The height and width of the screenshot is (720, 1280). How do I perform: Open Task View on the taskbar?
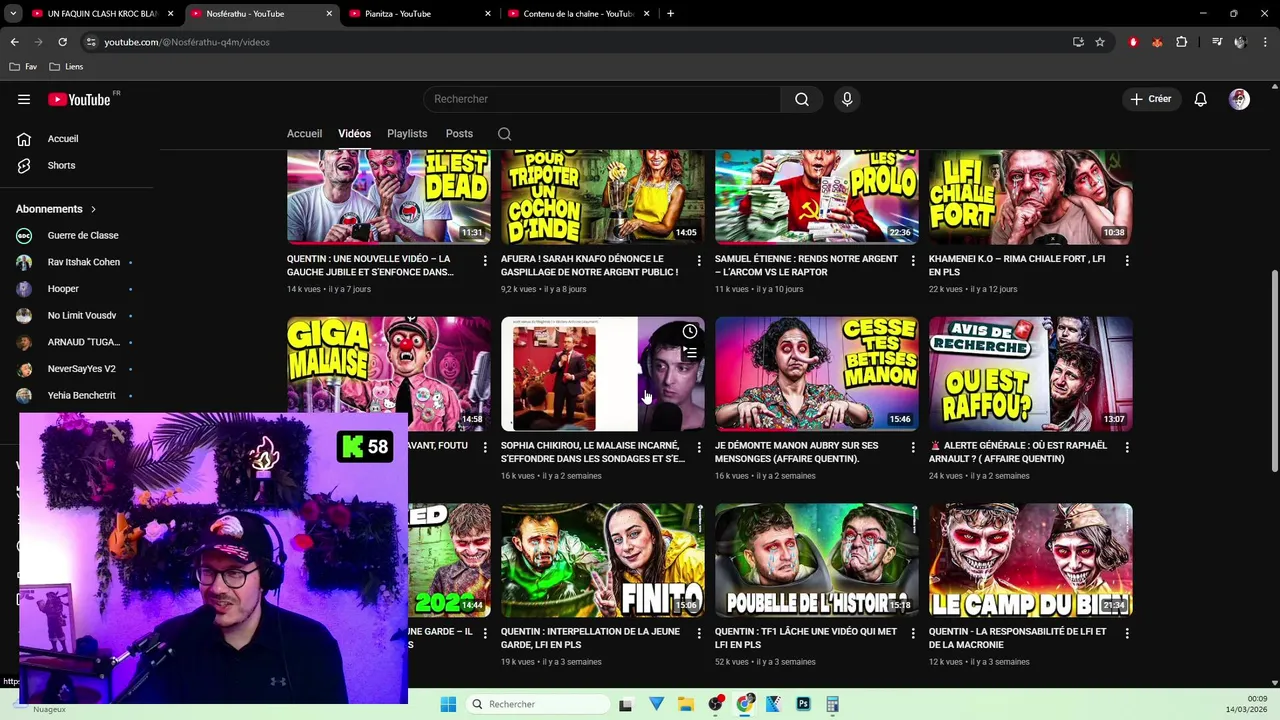[626, 704]
